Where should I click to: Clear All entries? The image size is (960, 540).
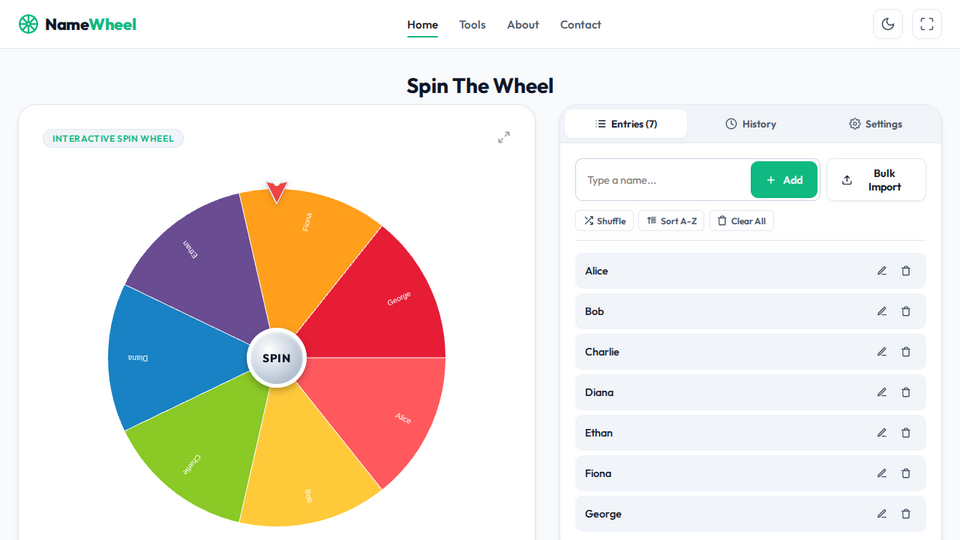(x=741, y=221)
